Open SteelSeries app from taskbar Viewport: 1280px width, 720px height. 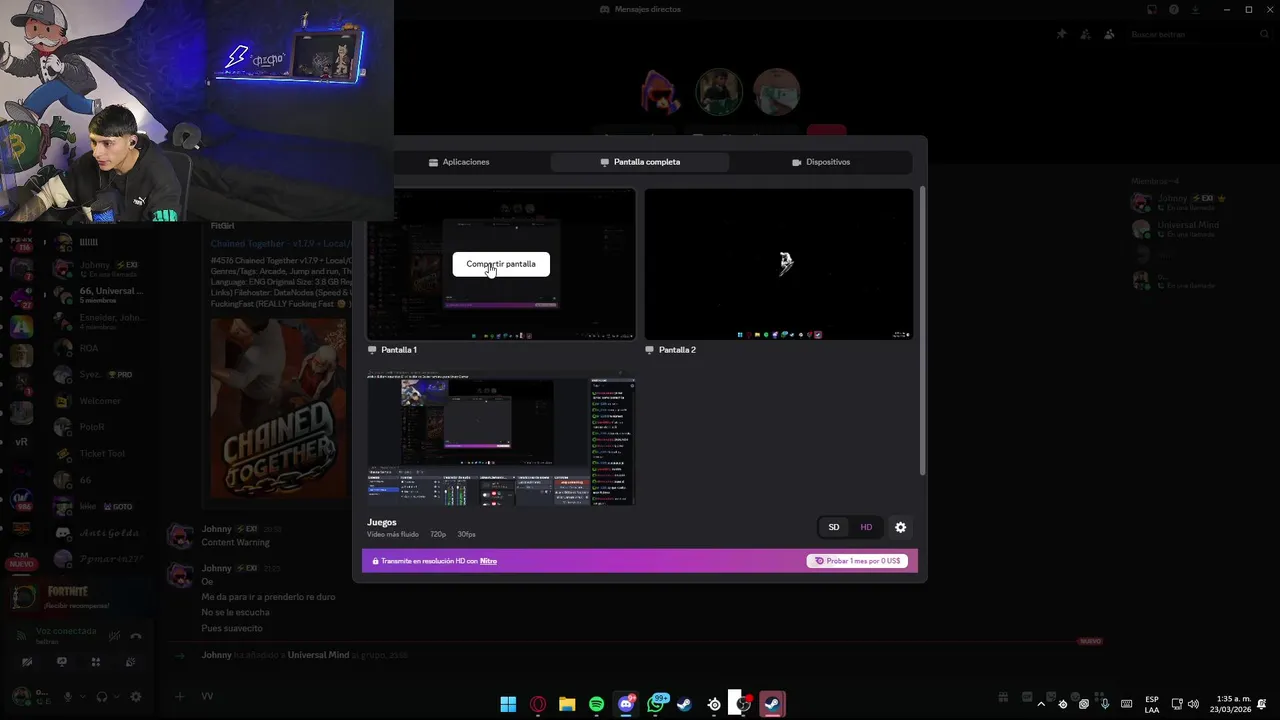click(714, 704)
